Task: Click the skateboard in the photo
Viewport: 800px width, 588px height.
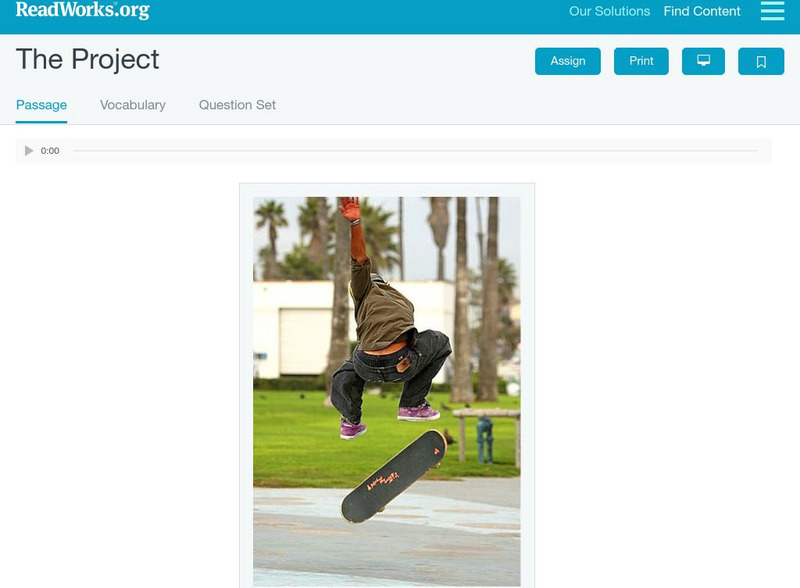Action: [394, 476]
